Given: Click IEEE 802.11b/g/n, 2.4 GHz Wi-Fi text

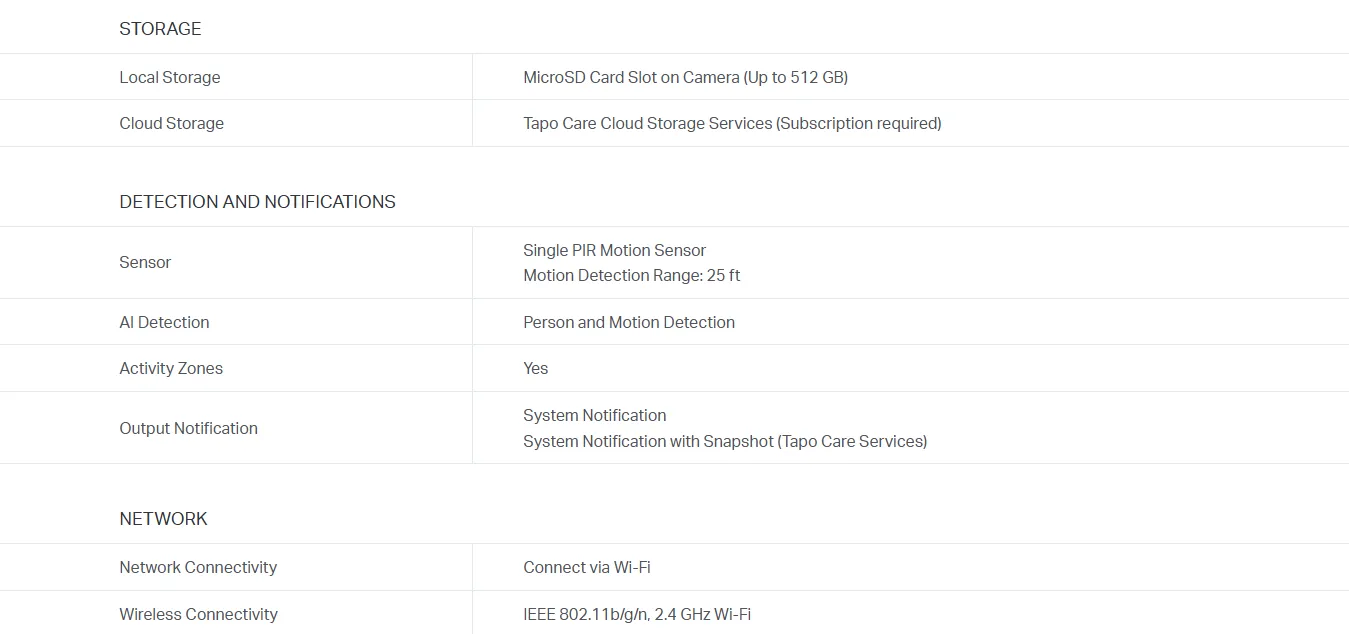Looking at the screenshot, I should (x=636, y=614).
